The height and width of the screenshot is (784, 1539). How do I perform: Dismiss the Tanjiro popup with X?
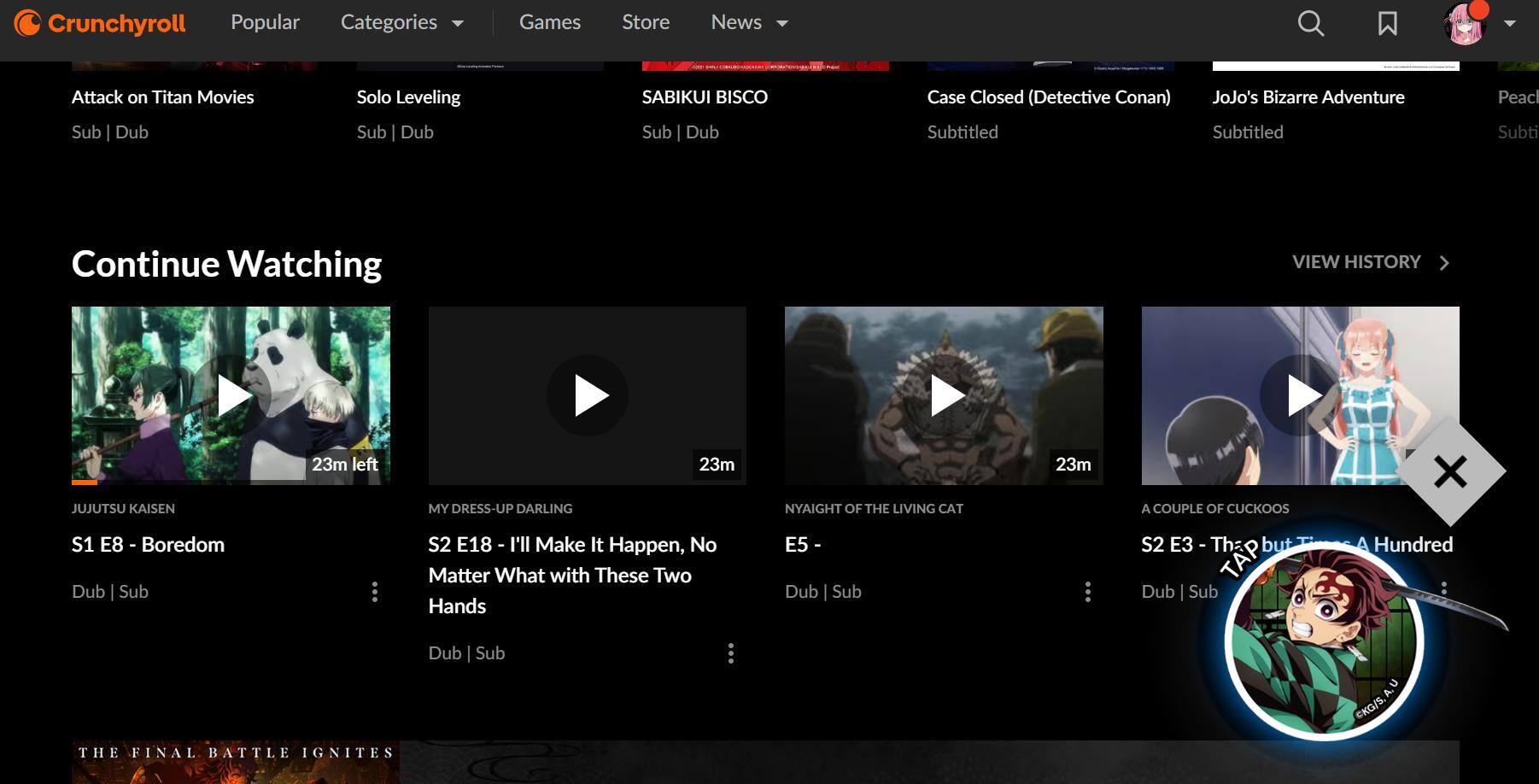point(1450,471)
